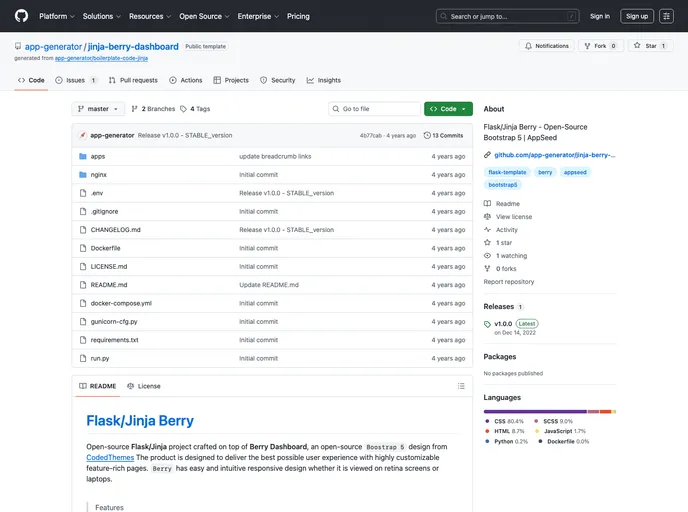This screenshot has height=512, width=688.
Task: Click the link icon beside the github.com URL
Action: pyautogui.click(x=487, y=155)
